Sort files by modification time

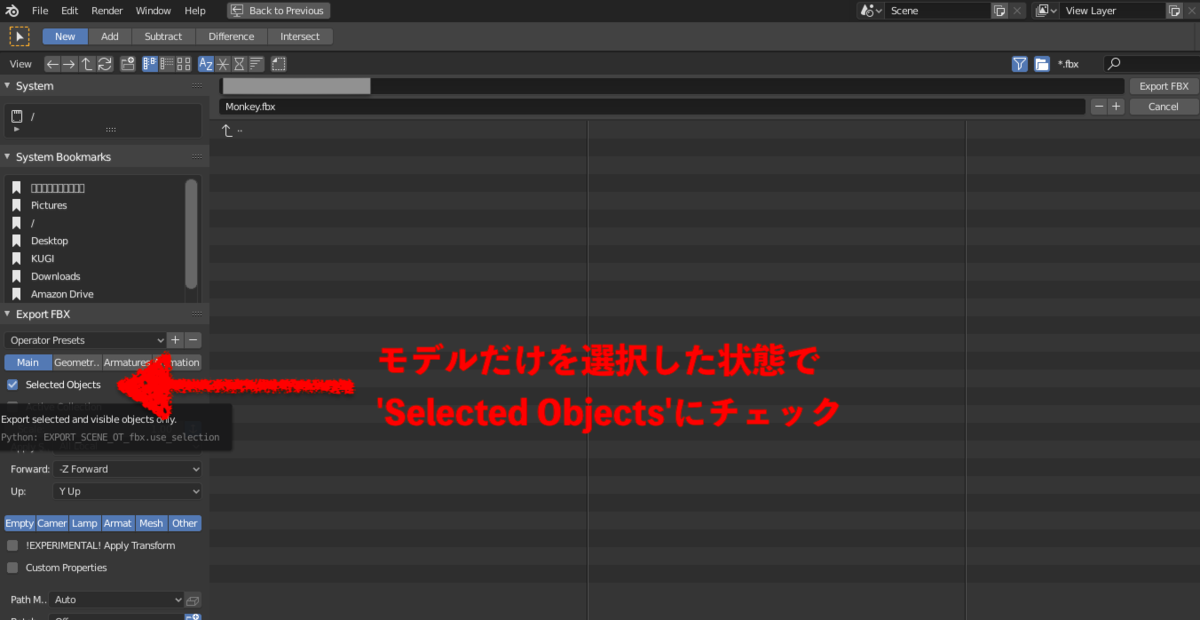240,64
